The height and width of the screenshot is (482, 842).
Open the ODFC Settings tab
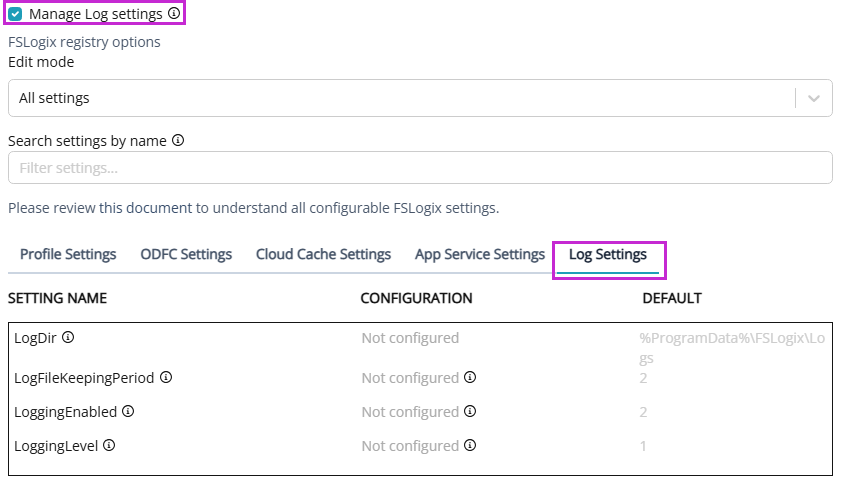186,254
